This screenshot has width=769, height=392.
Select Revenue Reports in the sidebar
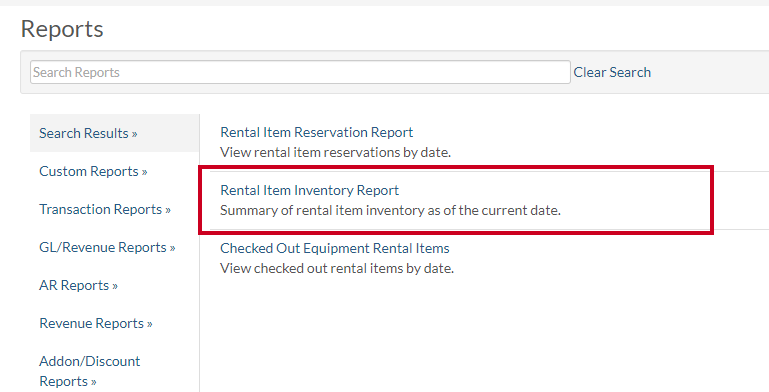[96, 323]
